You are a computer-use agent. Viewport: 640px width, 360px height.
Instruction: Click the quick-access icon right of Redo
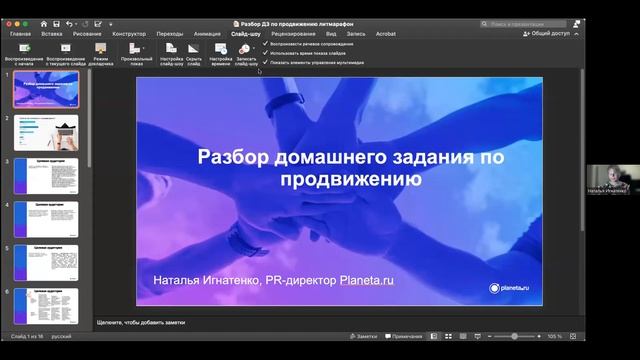coord(98,24)
